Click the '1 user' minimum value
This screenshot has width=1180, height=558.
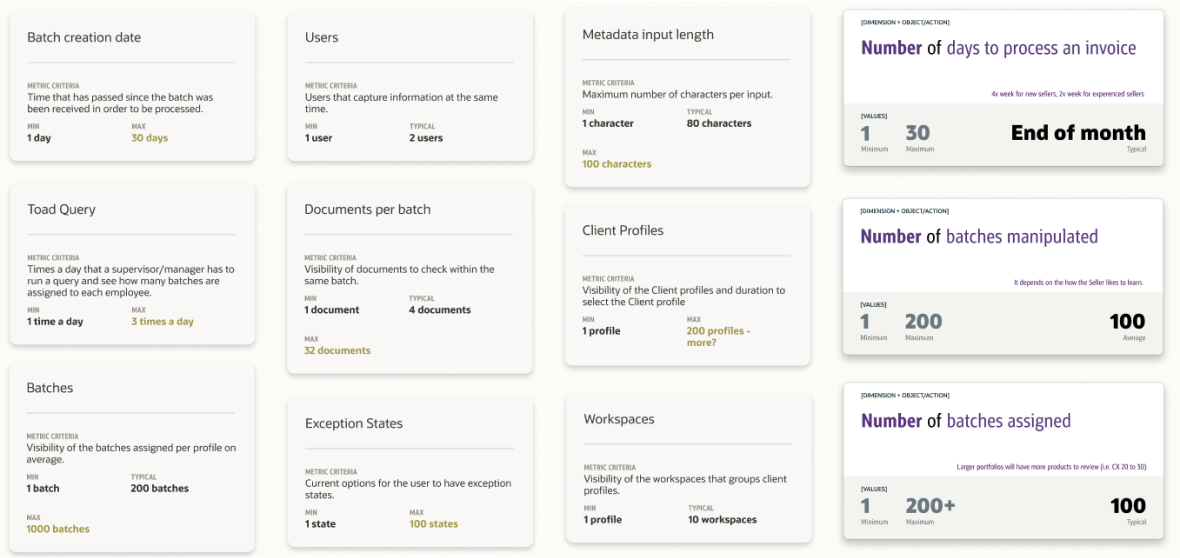318,138
